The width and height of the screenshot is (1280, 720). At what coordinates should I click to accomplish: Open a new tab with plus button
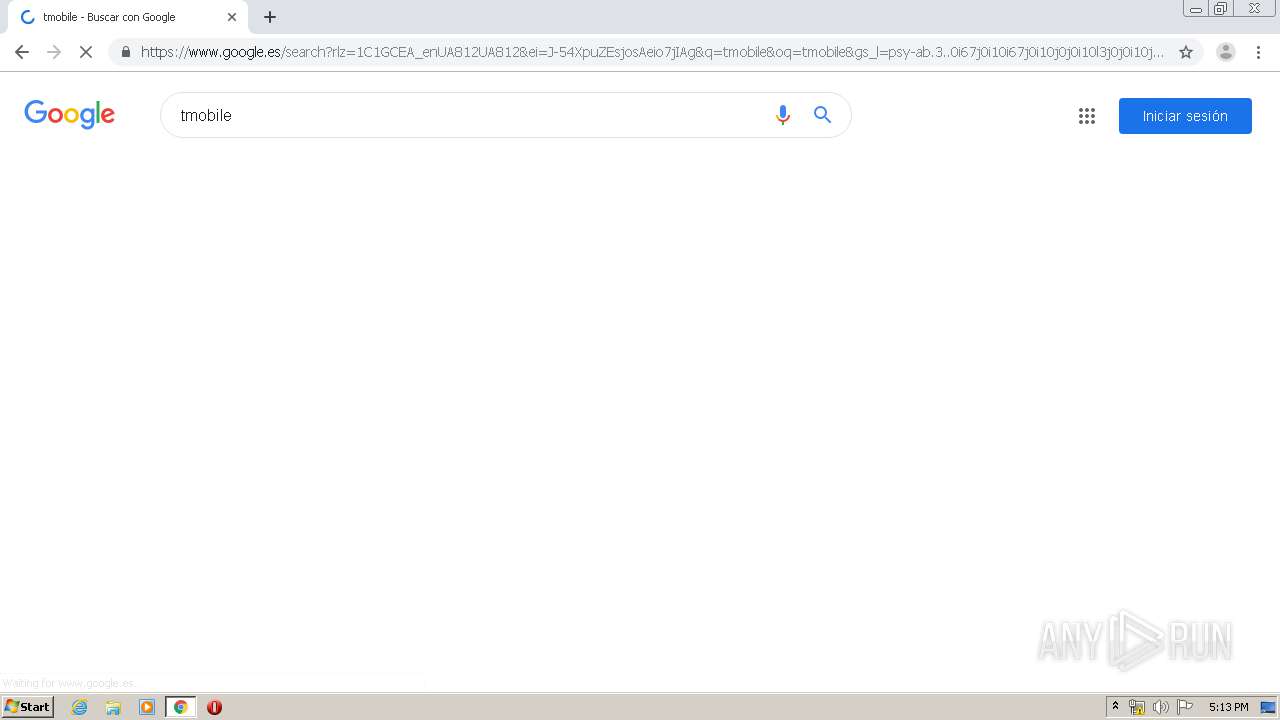[270, 17]
